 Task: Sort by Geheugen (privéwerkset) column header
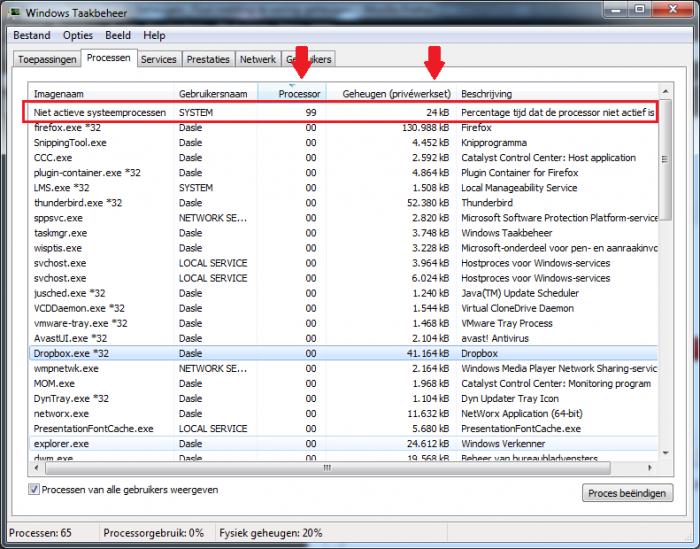click(395, 93)
